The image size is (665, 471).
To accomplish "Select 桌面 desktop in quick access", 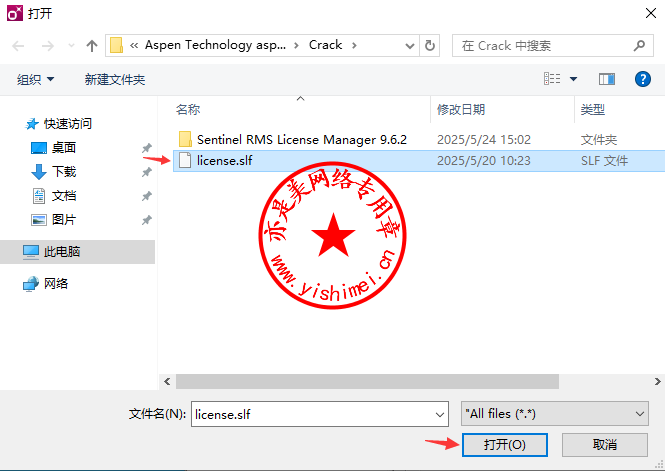I will pos(64,148).
